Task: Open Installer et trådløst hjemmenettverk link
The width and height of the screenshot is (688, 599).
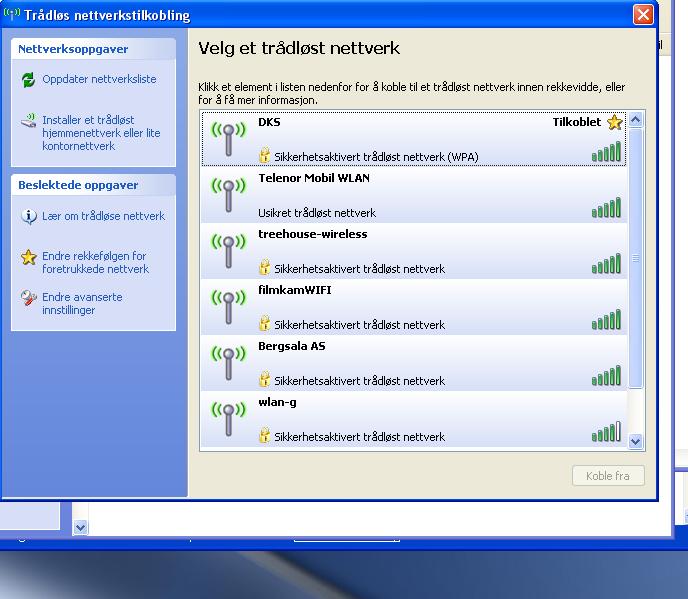Action: [101, 133]
